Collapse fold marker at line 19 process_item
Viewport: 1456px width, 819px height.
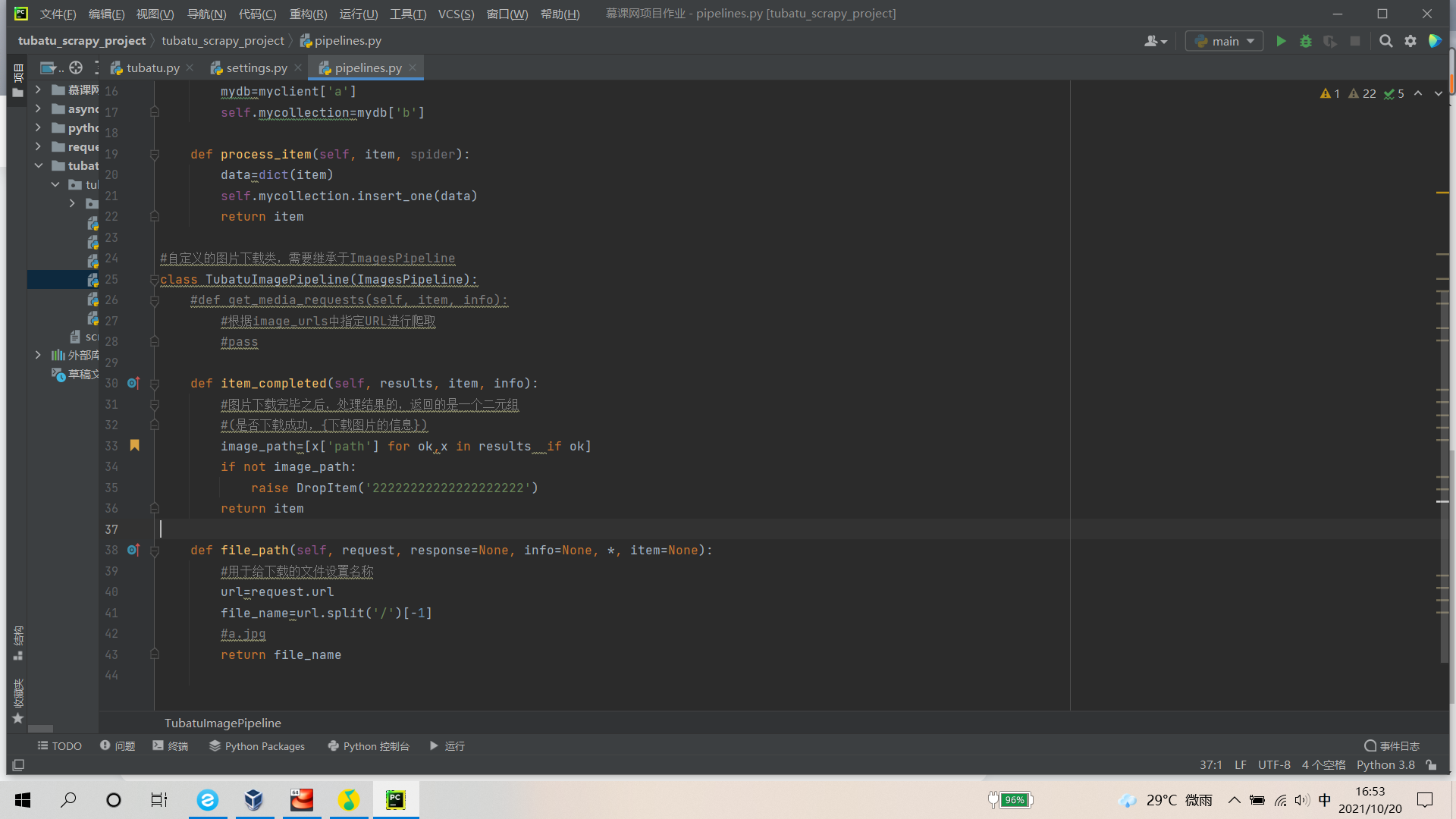tap(155, 155)
